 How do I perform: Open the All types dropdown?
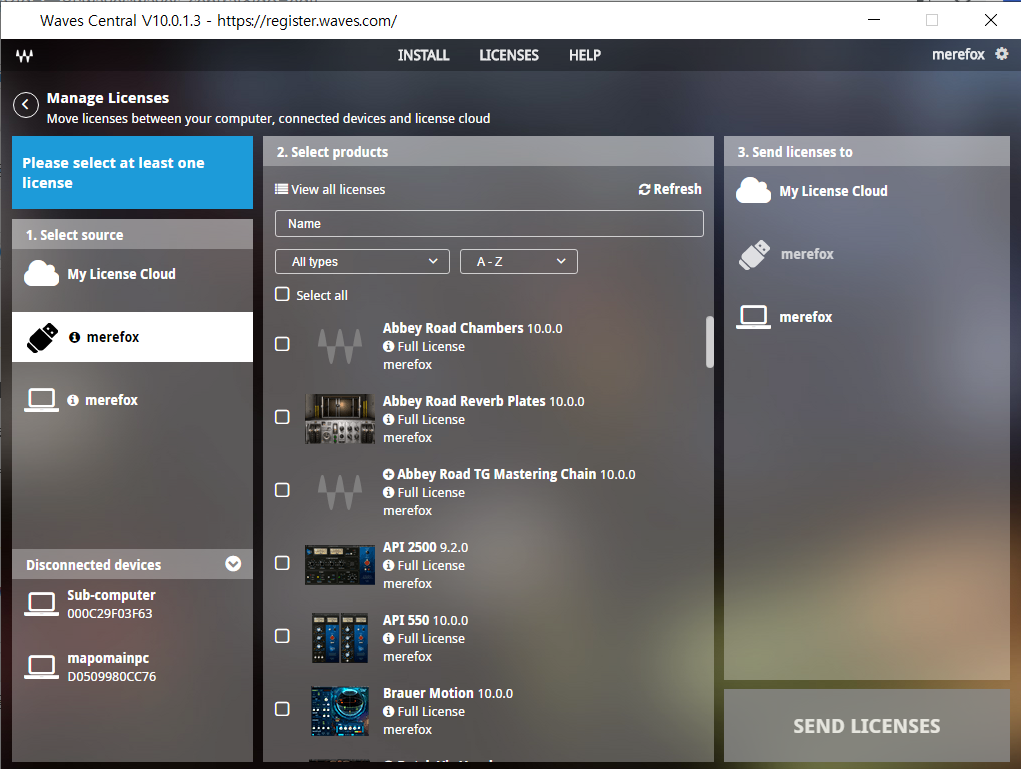(362, 262)
